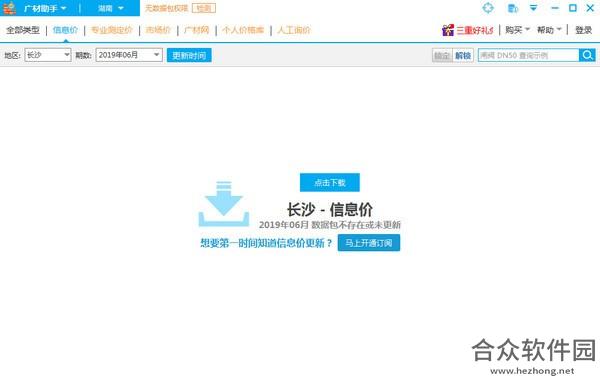Maximize the application window
This screenshot has width=600, height=381.
[573, 8]
